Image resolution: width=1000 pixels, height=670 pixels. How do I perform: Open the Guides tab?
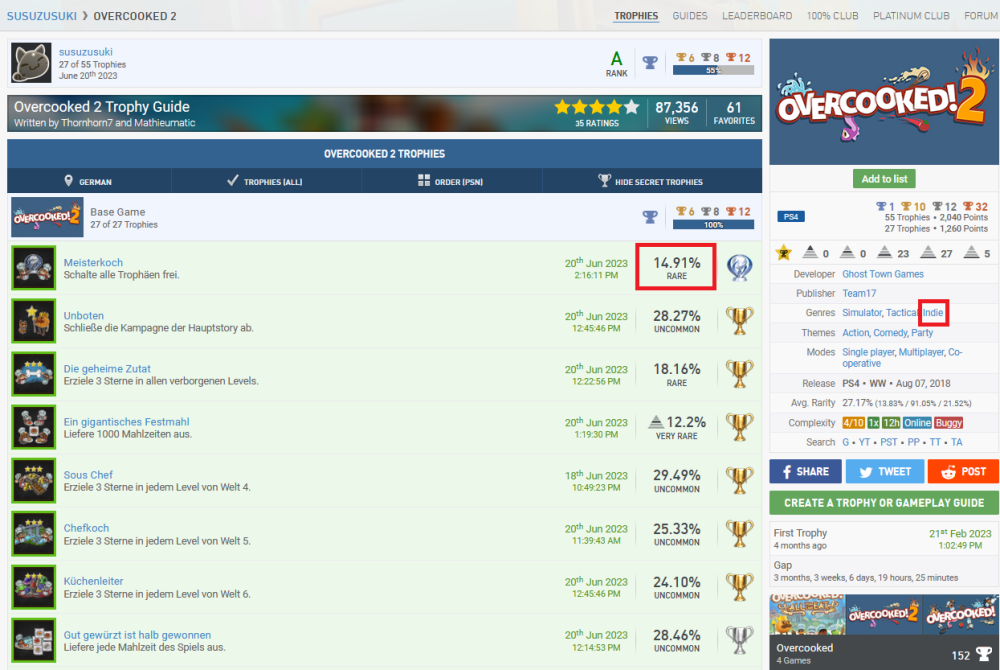tap(690, 16)
